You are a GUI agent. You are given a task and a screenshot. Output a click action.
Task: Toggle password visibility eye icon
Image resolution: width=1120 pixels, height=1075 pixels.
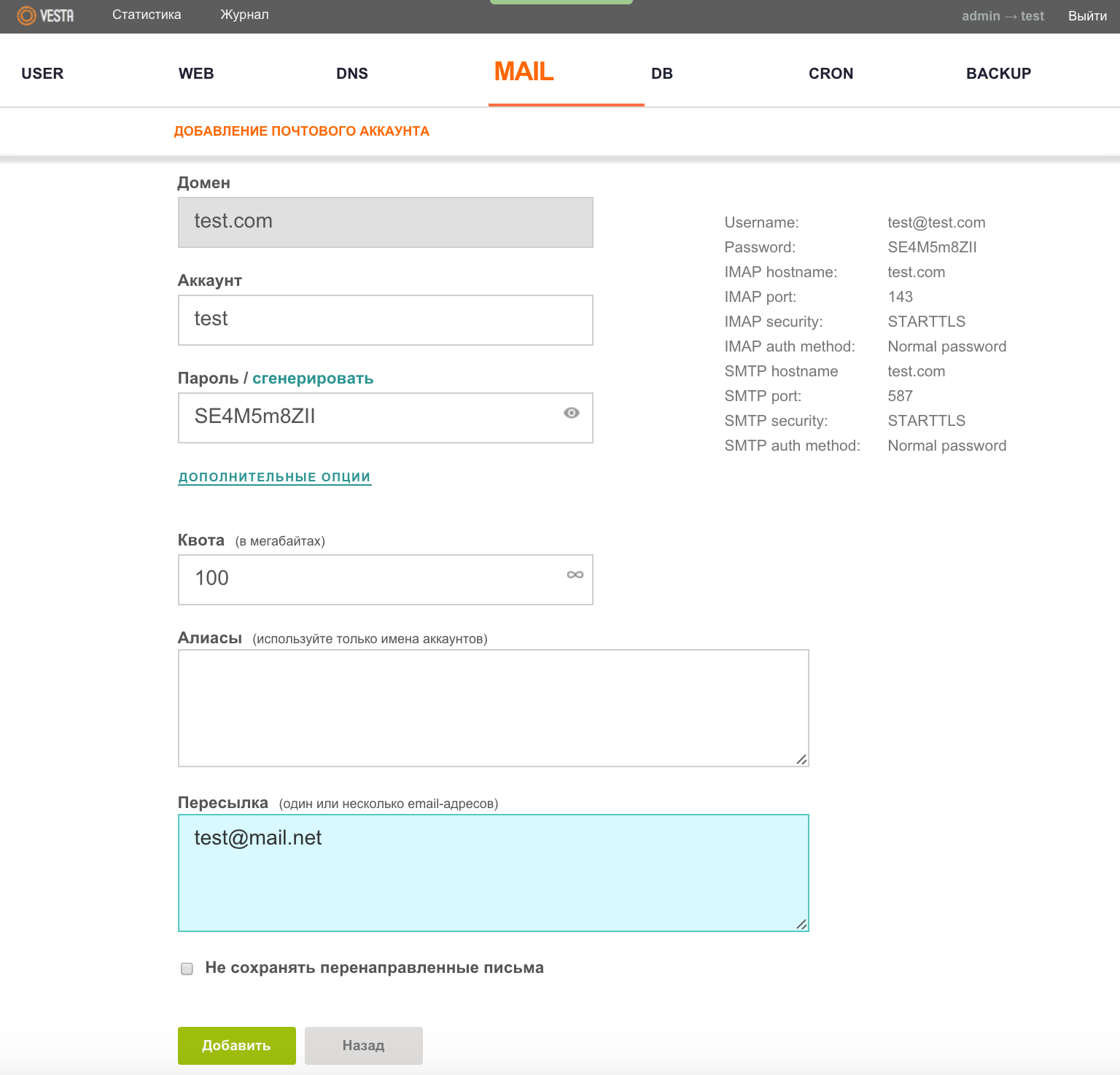click(x=572, y=413)
